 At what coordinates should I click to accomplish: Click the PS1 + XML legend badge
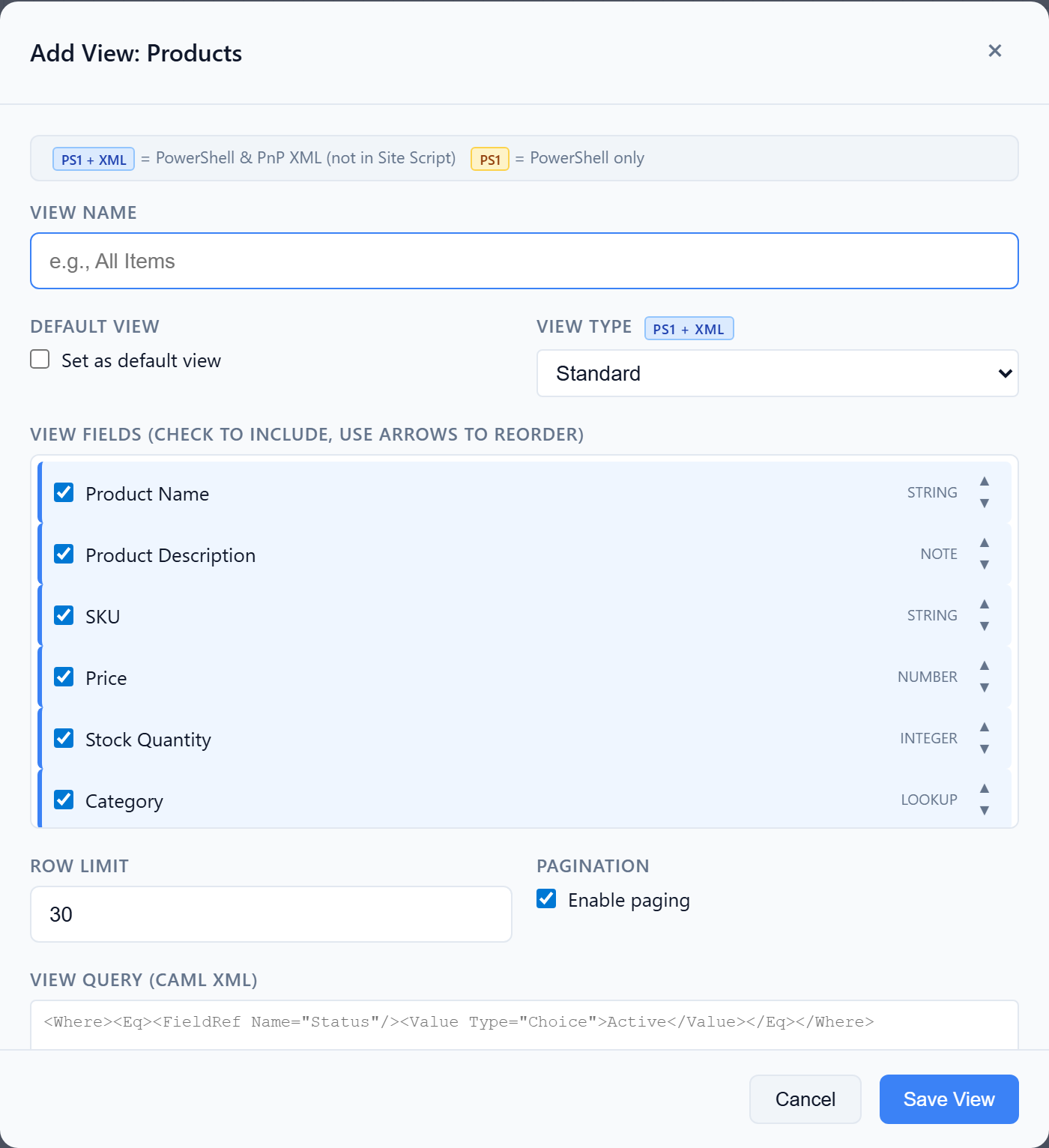[94, 159]
